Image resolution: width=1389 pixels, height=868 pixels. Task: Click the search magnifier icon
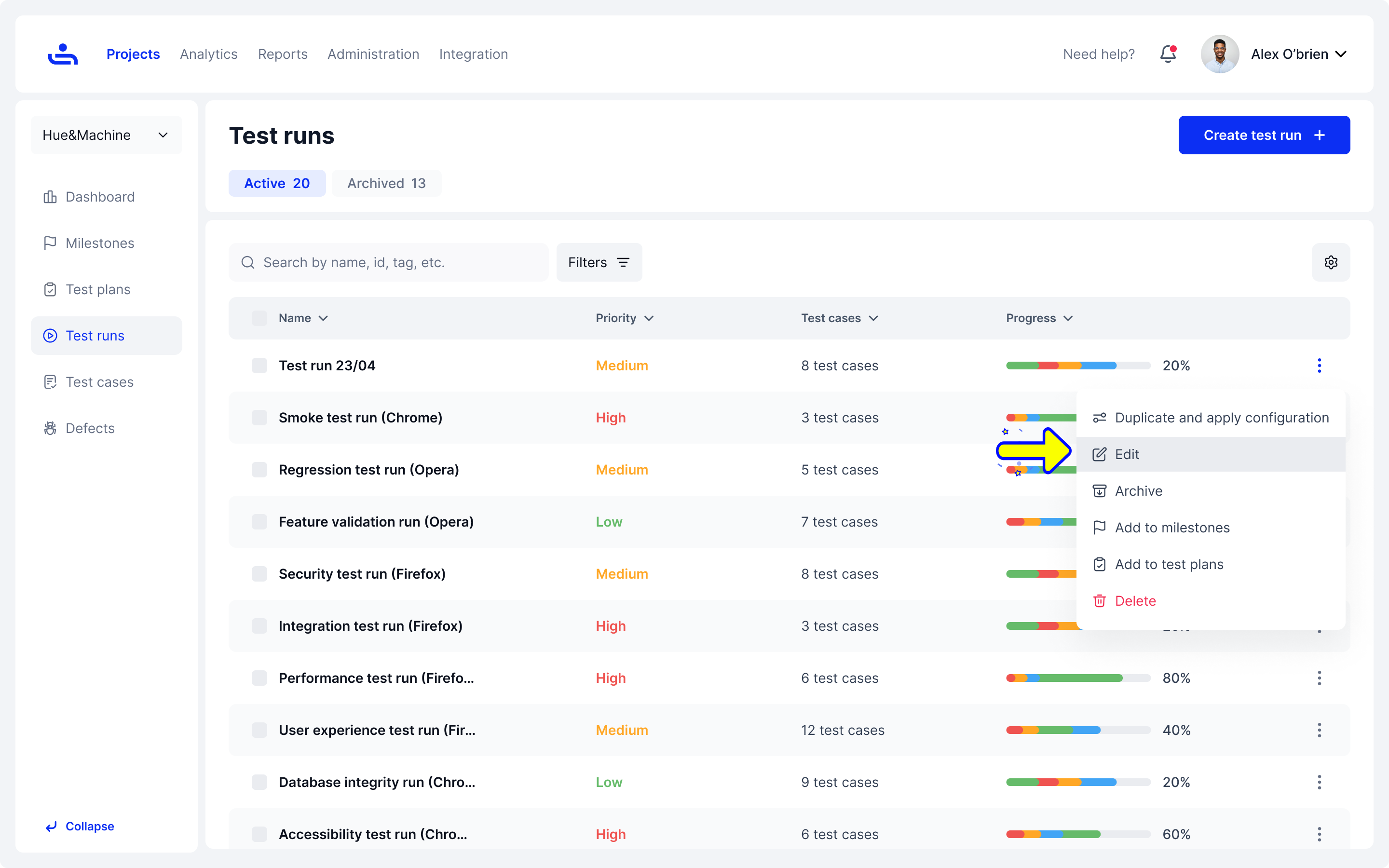pos(248,262)
